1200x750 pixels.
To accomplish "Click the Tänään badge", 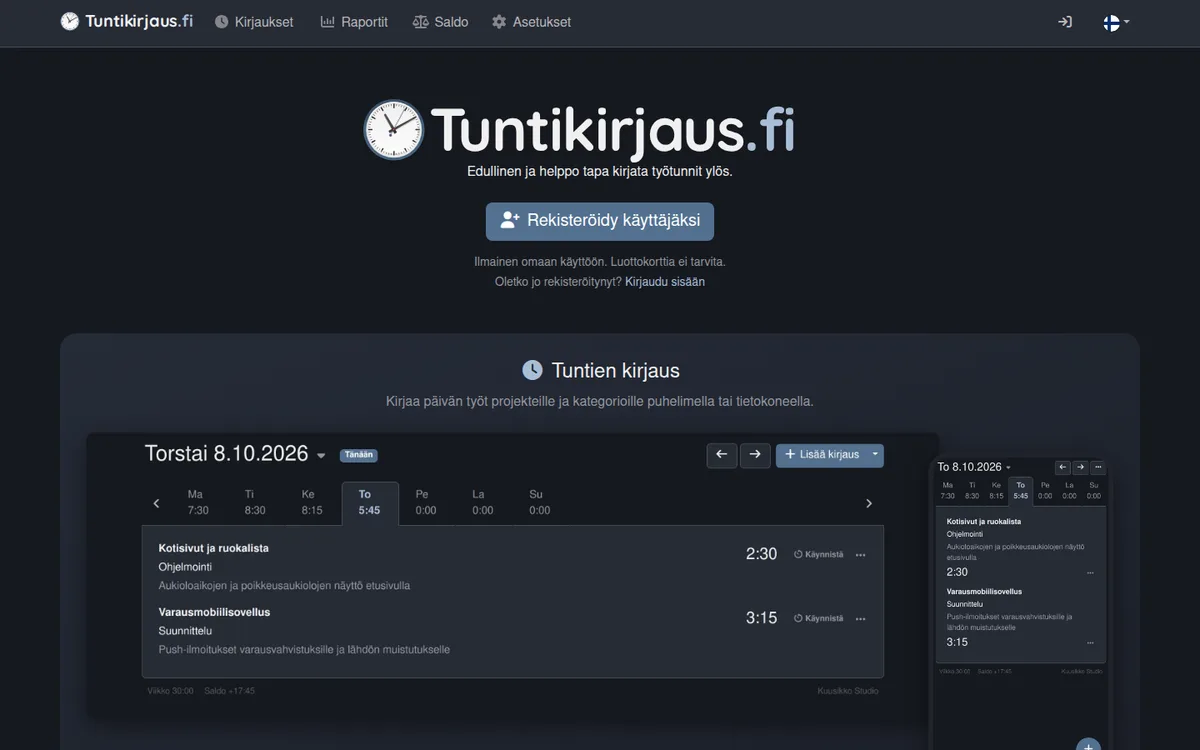I will pos(359,455).
